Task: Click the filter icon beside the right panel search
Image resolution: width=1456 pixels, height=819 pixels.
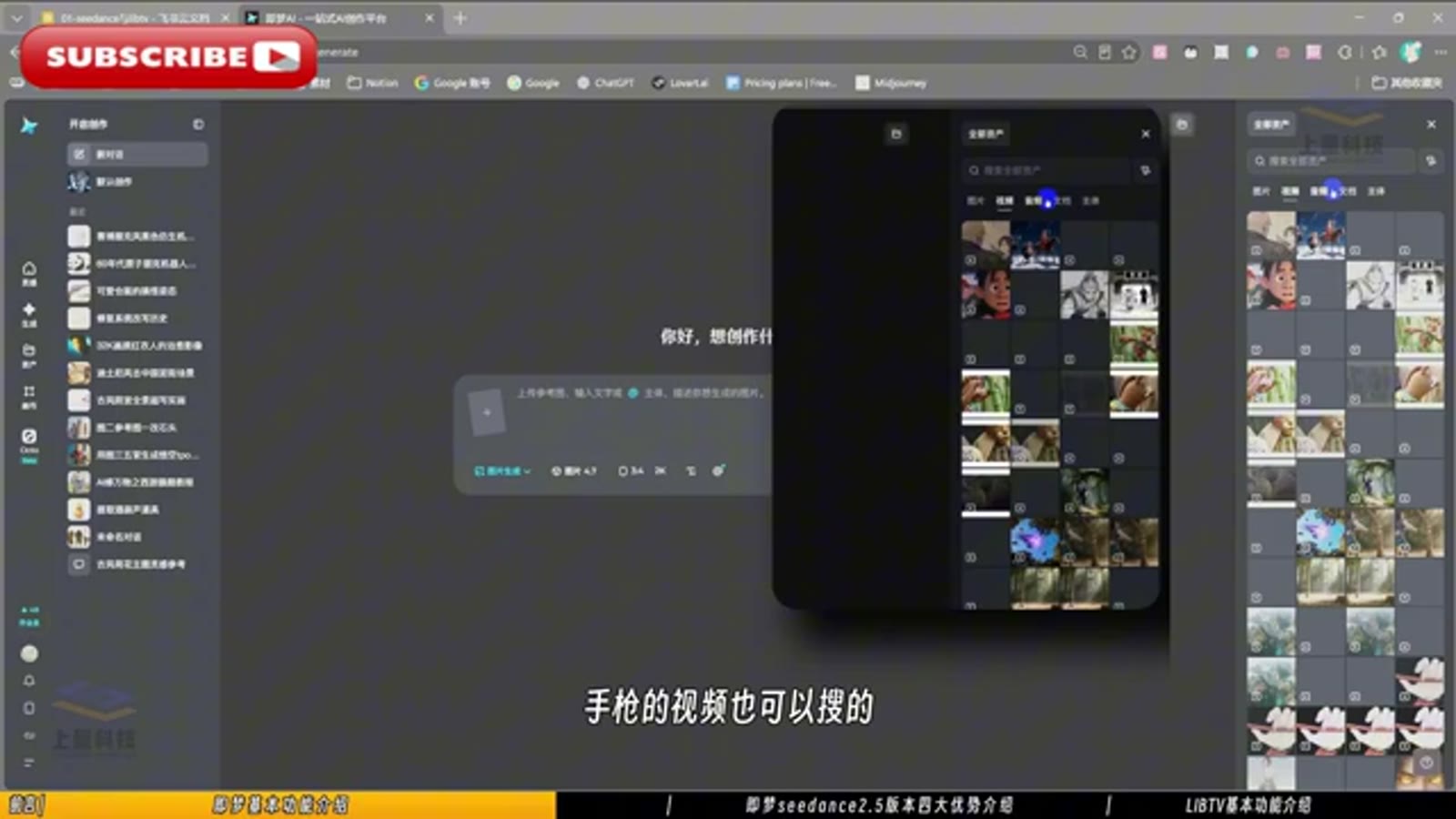Action: [1431, 161]
